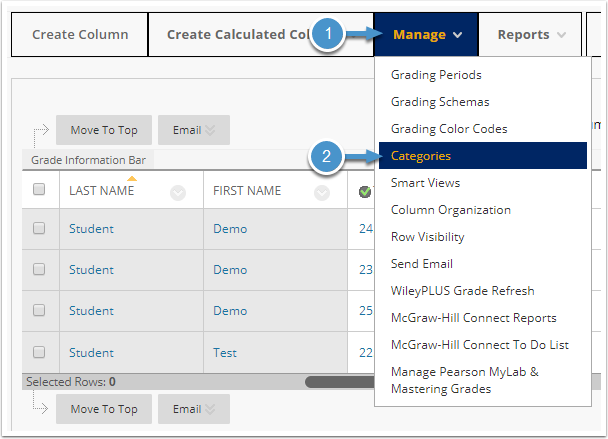Select Grading Schemas menu item
The height and width of the screenshot is (439, 608).
(x=440, y=102)
